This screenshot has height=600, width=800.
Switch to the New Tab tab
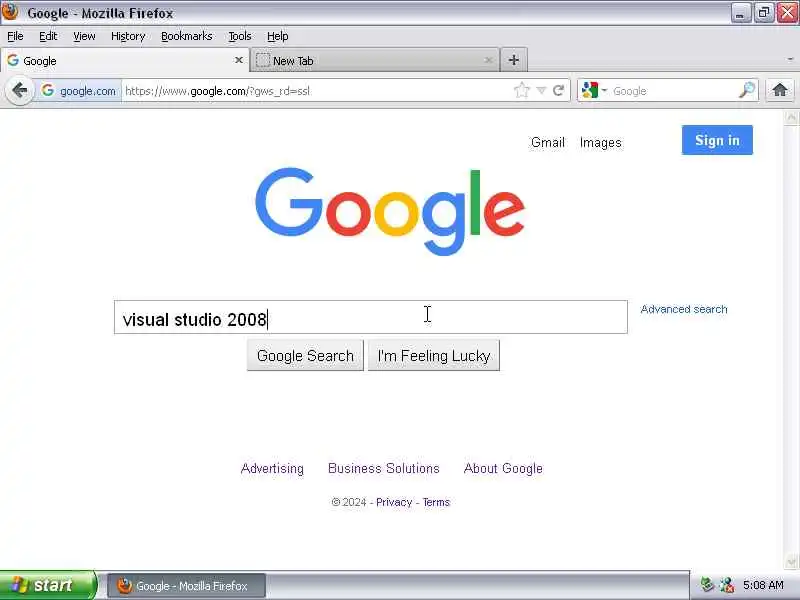pyautogui.click(x=375, y=61)
